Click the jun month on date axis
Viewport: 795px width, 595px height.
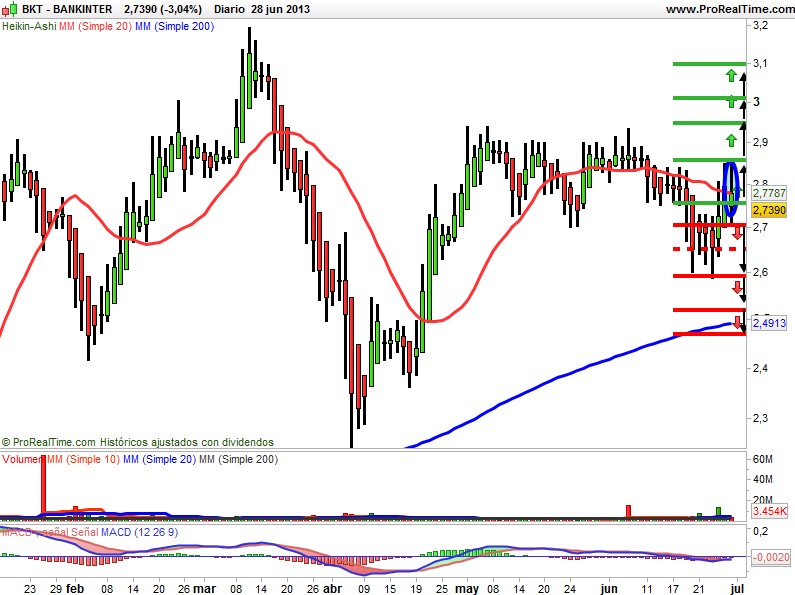point(608,588)
